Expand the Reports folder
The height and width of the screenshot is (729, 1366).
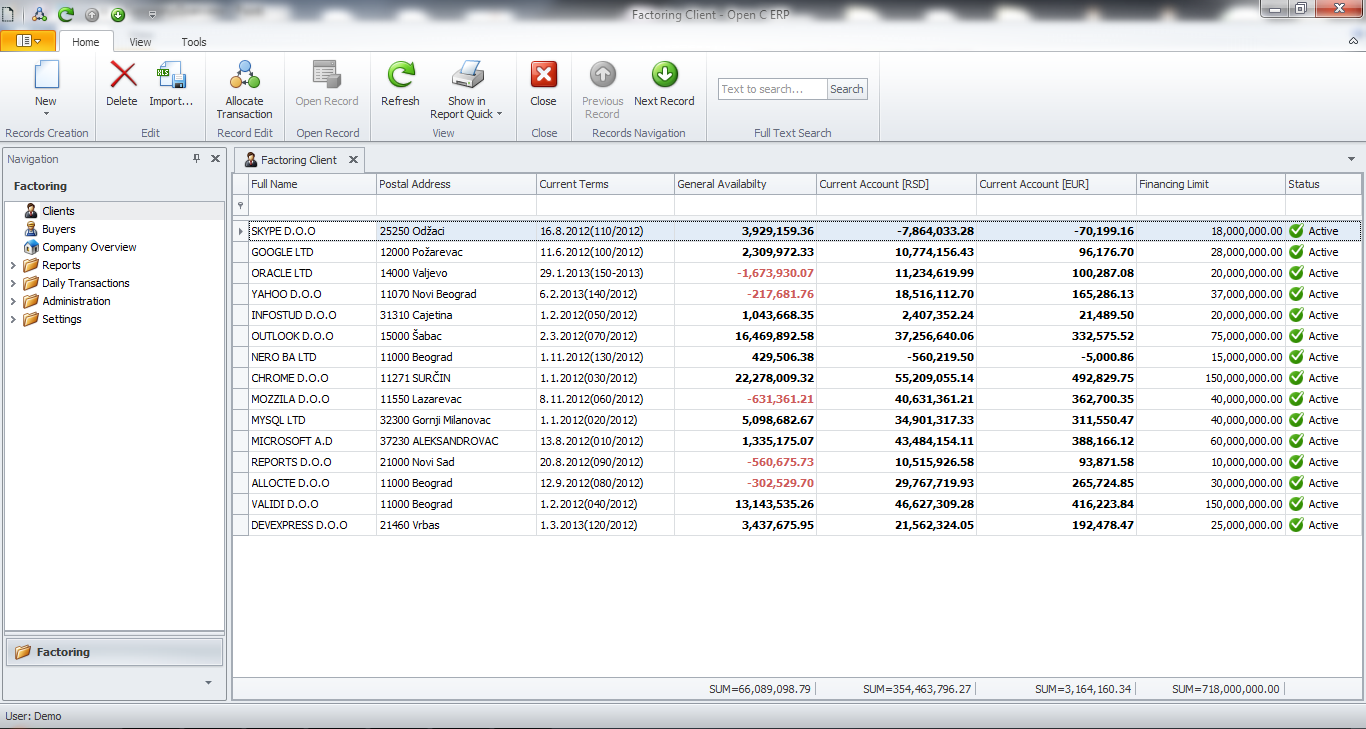click(x=13, y=265)
